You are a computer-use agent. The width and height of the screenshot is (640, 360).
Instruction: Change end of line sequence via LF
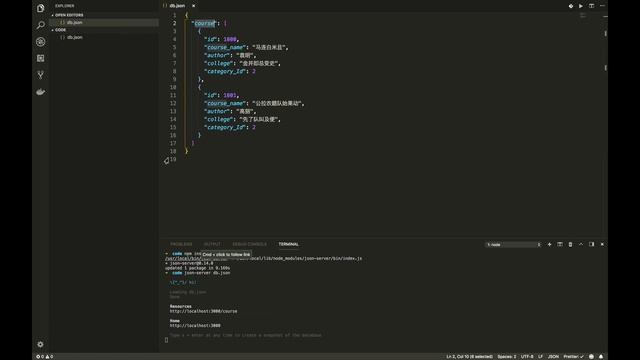(540, 357)
